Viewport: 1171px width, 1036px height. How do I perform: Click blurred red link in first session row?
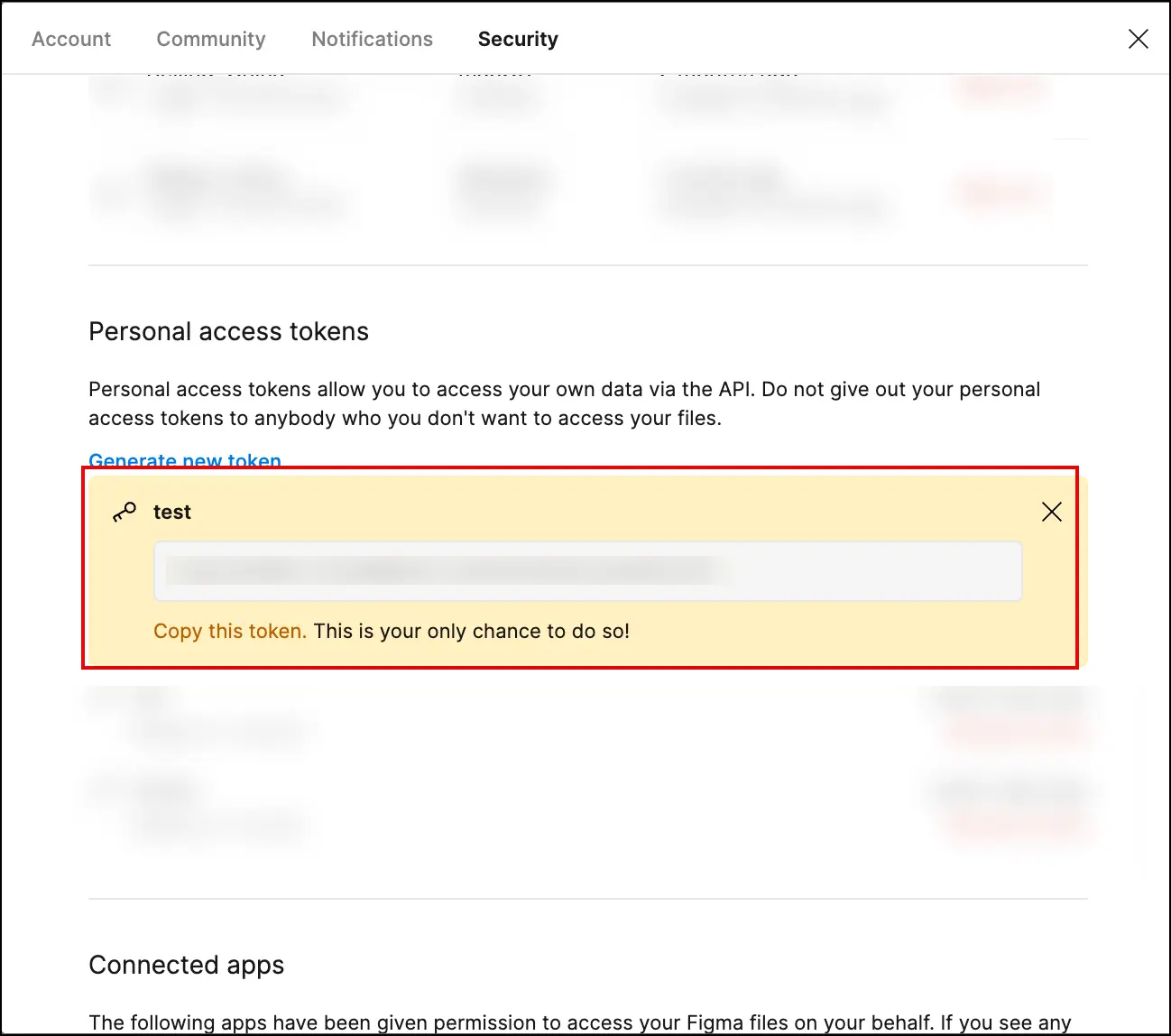pyautogui.click(x=1001, y=90)
